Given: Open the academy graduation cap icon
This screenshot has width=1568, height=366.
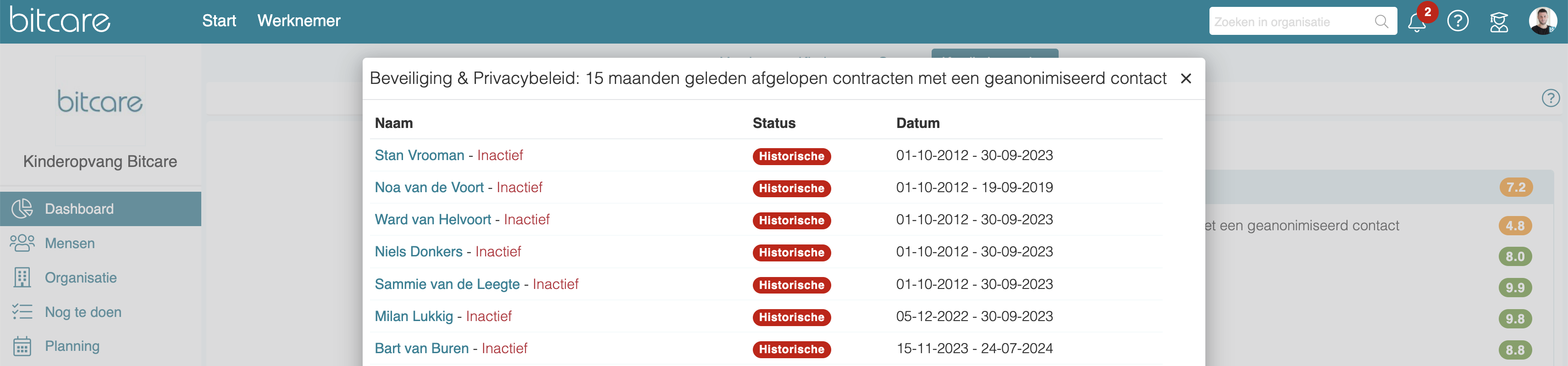Looking at the screenshot, I should pyautogui.click(x=1499, y=22).
